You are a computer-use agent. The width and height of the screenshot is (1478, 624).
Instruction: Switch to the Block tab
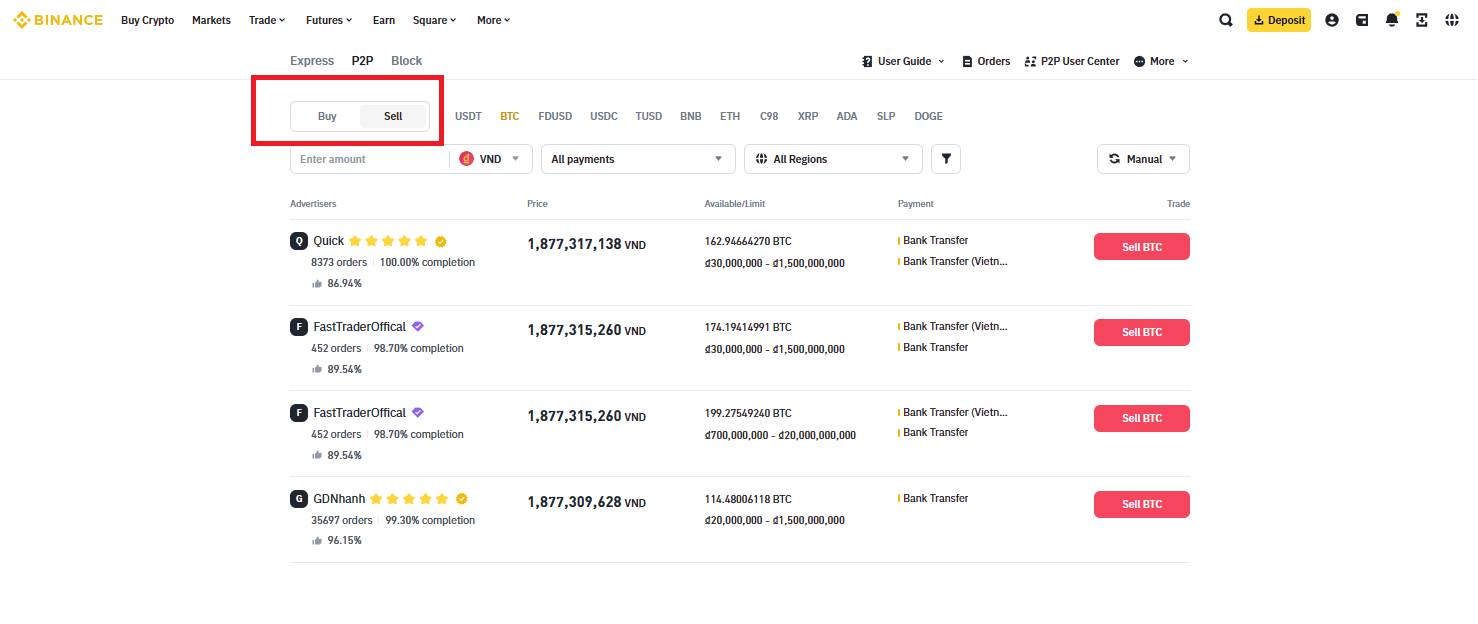[x=406, y=61]
